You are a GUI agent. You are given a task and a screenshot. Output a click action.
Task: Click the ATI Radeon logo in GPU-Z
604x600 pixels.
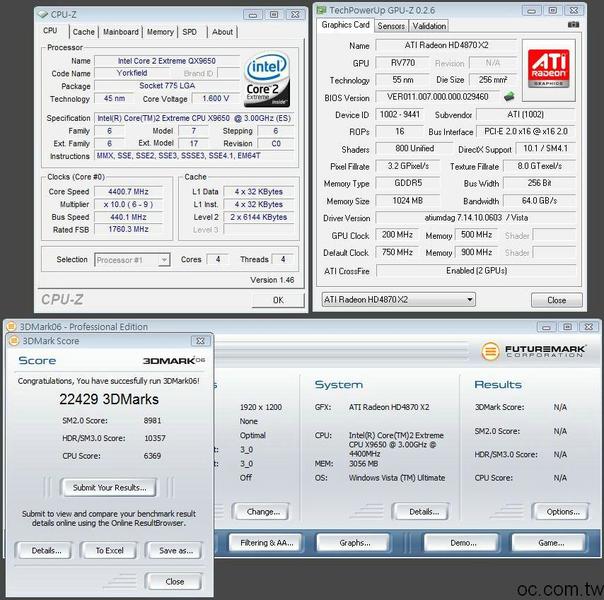[549, 69]
